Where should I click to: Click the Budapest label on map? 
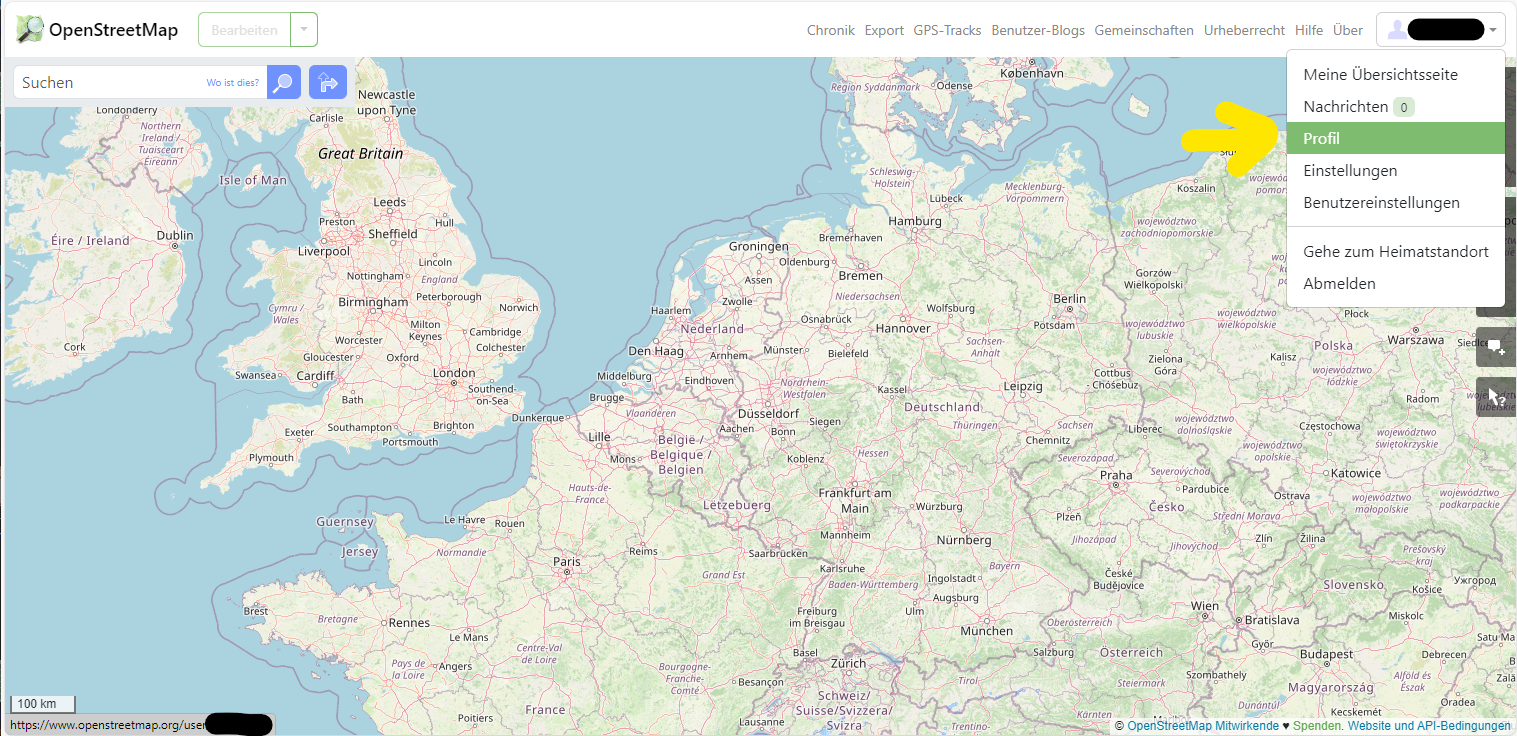1327,654
